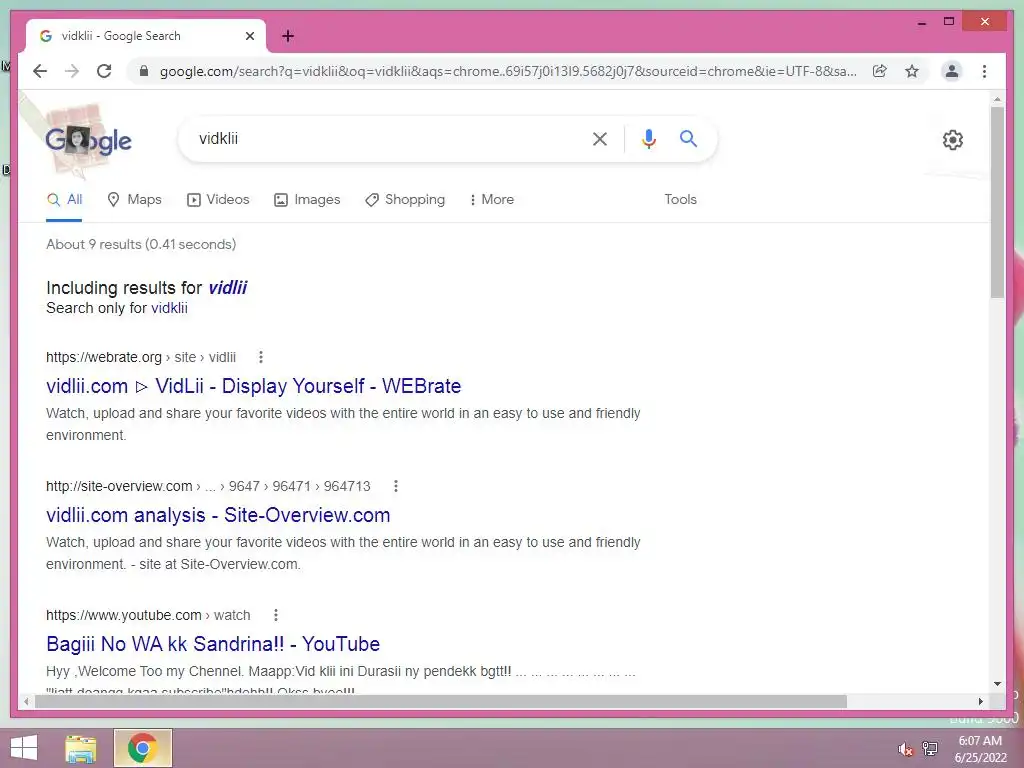This screenshot has height=768, width=1024.
Task: Open Chrome three-dot menu
Action: (x=984, y=71)
